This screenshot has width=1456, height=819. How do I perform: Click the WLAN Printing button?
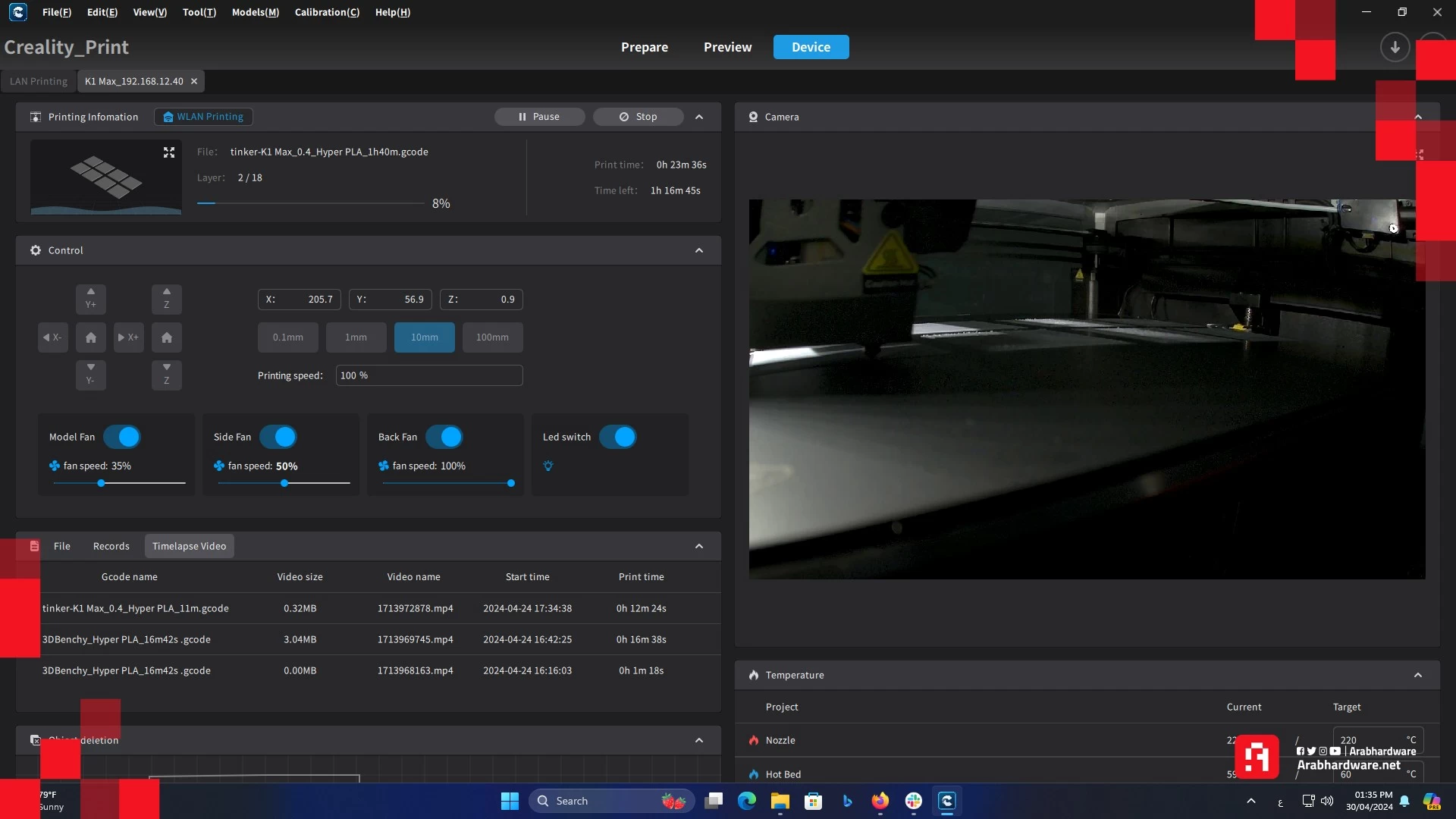coord(203,117)
